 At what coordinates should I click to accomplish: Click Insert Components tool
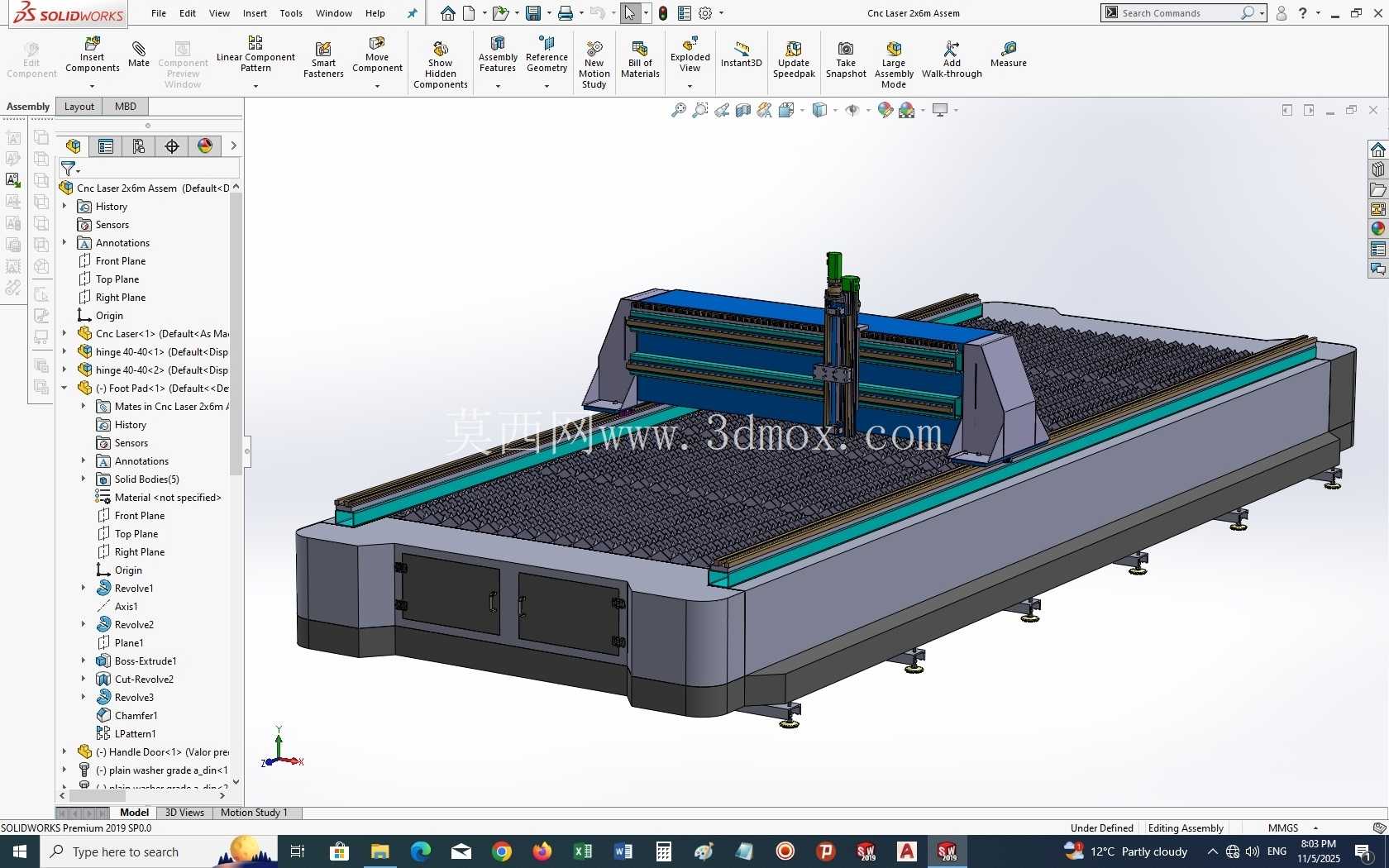click(x=92, y=55)
